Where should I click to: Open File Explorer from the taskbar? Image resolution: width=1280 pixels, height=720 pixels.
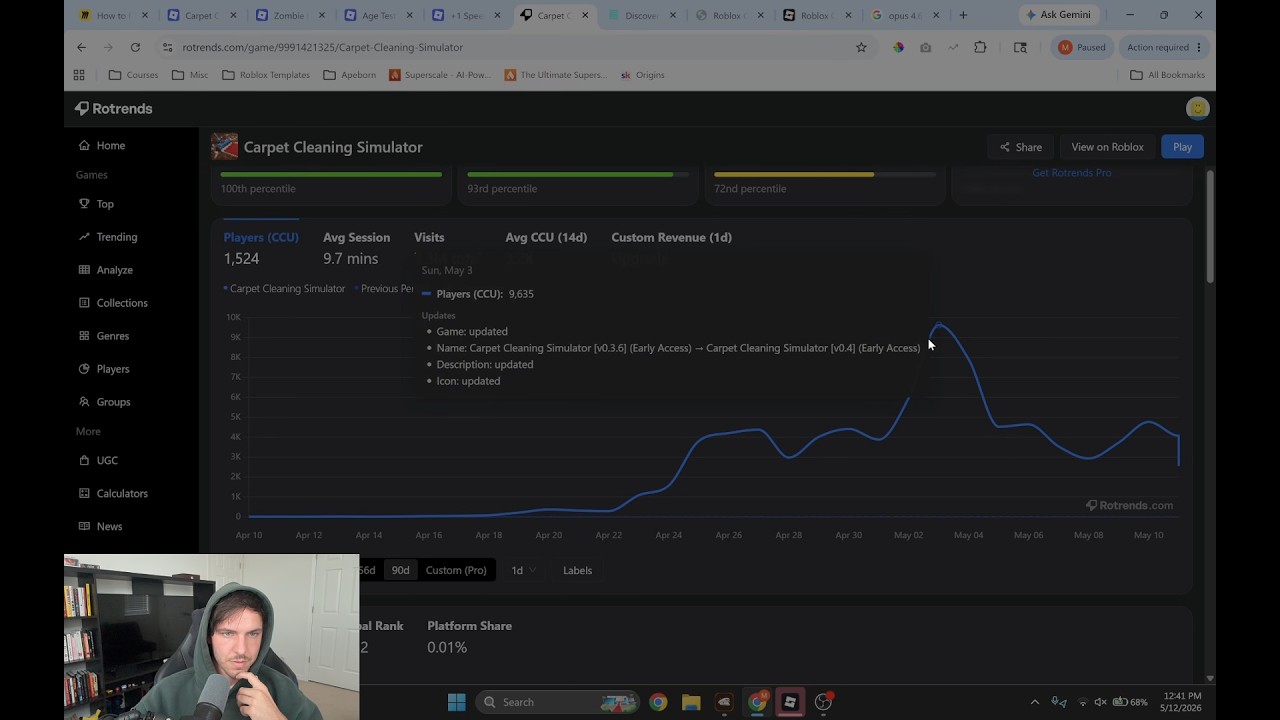click(x=691, y=702)
